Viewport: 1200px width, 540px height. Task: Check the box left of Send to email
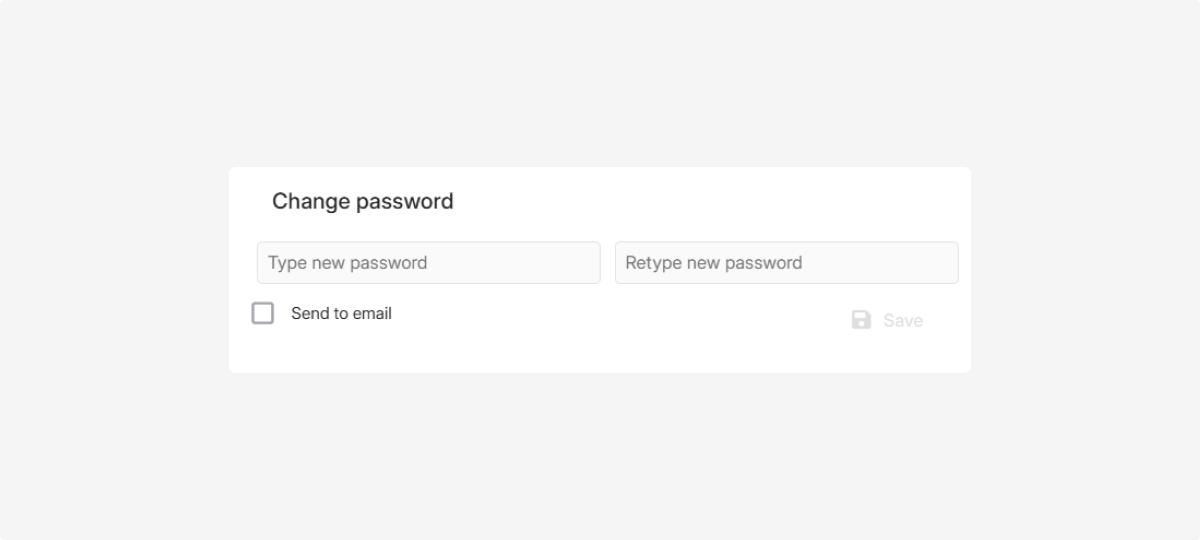pos(263,313)
